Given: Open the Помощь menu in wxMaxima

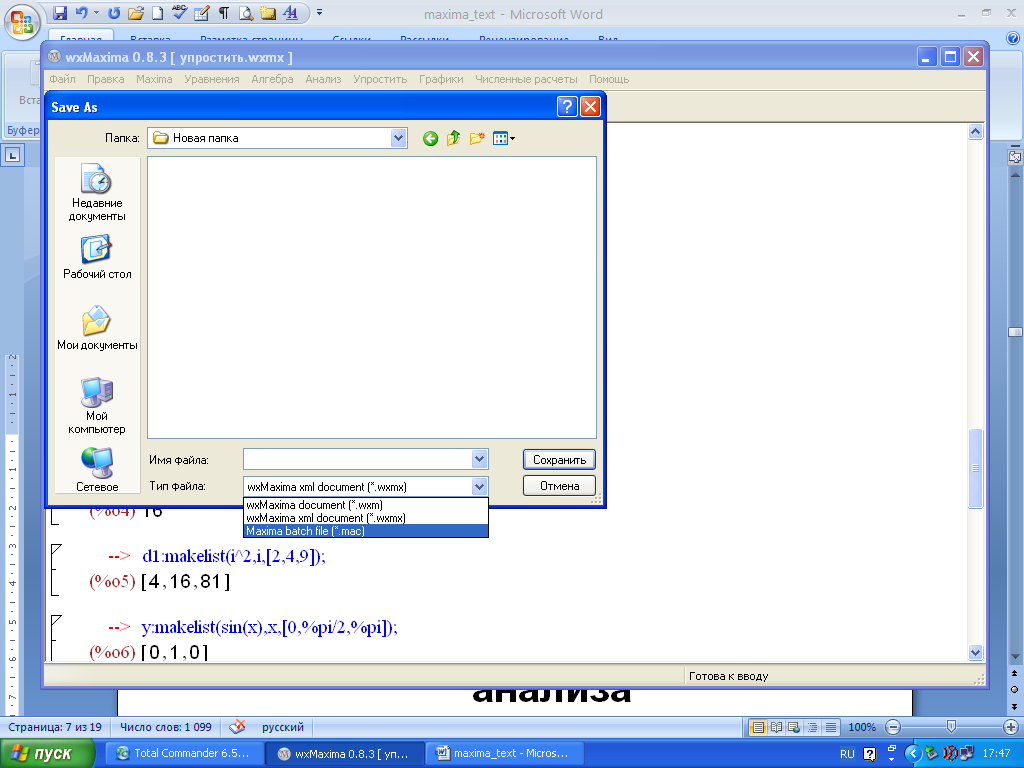Looking at the screenshot, I should click(609, 79).
